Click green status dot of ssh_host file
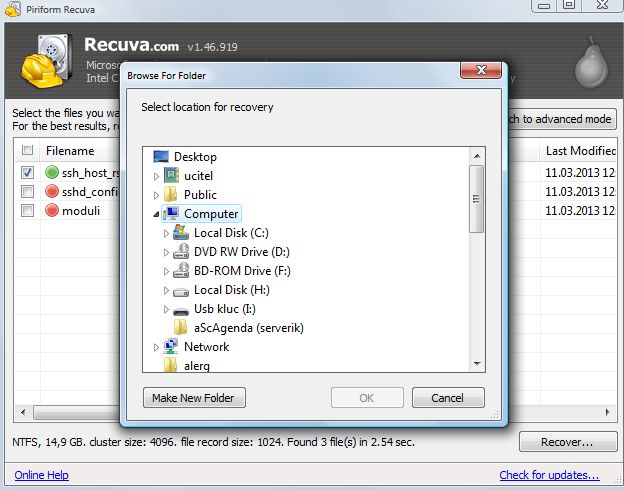The height and width of the screenshot is (490, 624). click(52, 172)
